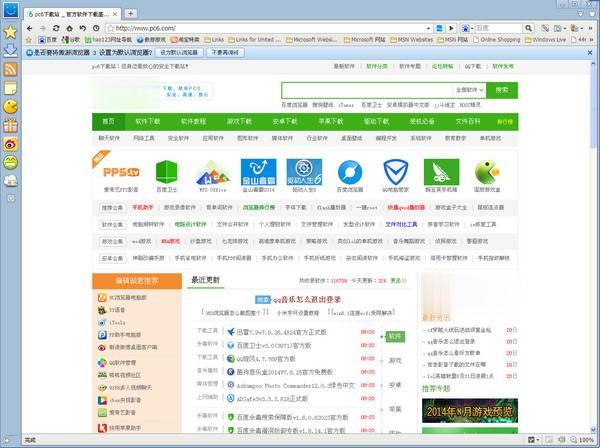600x448 pixels.
Task: Click the WPS Office icon
Action: point(213,173)
